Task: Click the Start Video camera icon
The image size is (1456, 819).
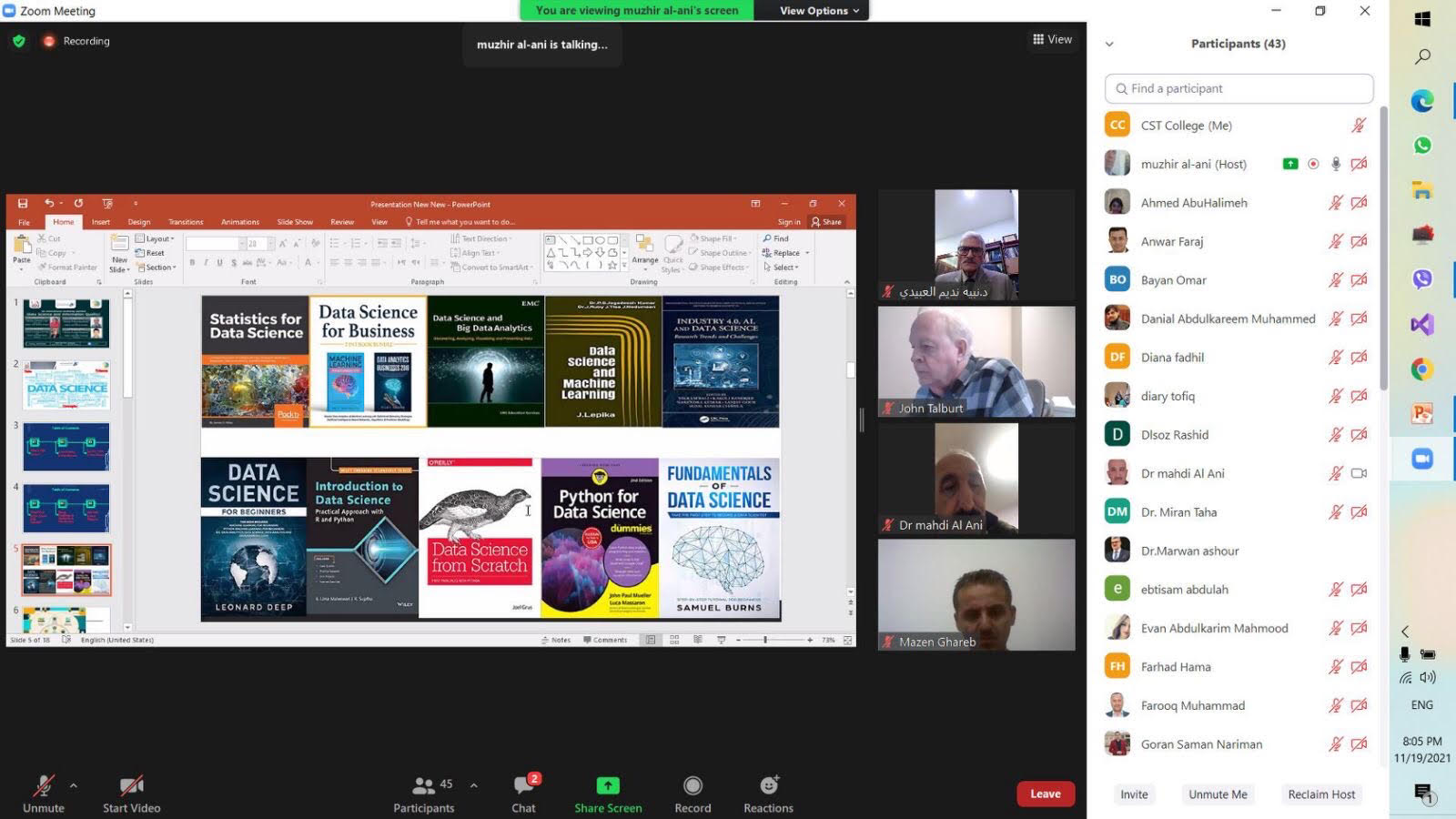Action: pos(132,785)
